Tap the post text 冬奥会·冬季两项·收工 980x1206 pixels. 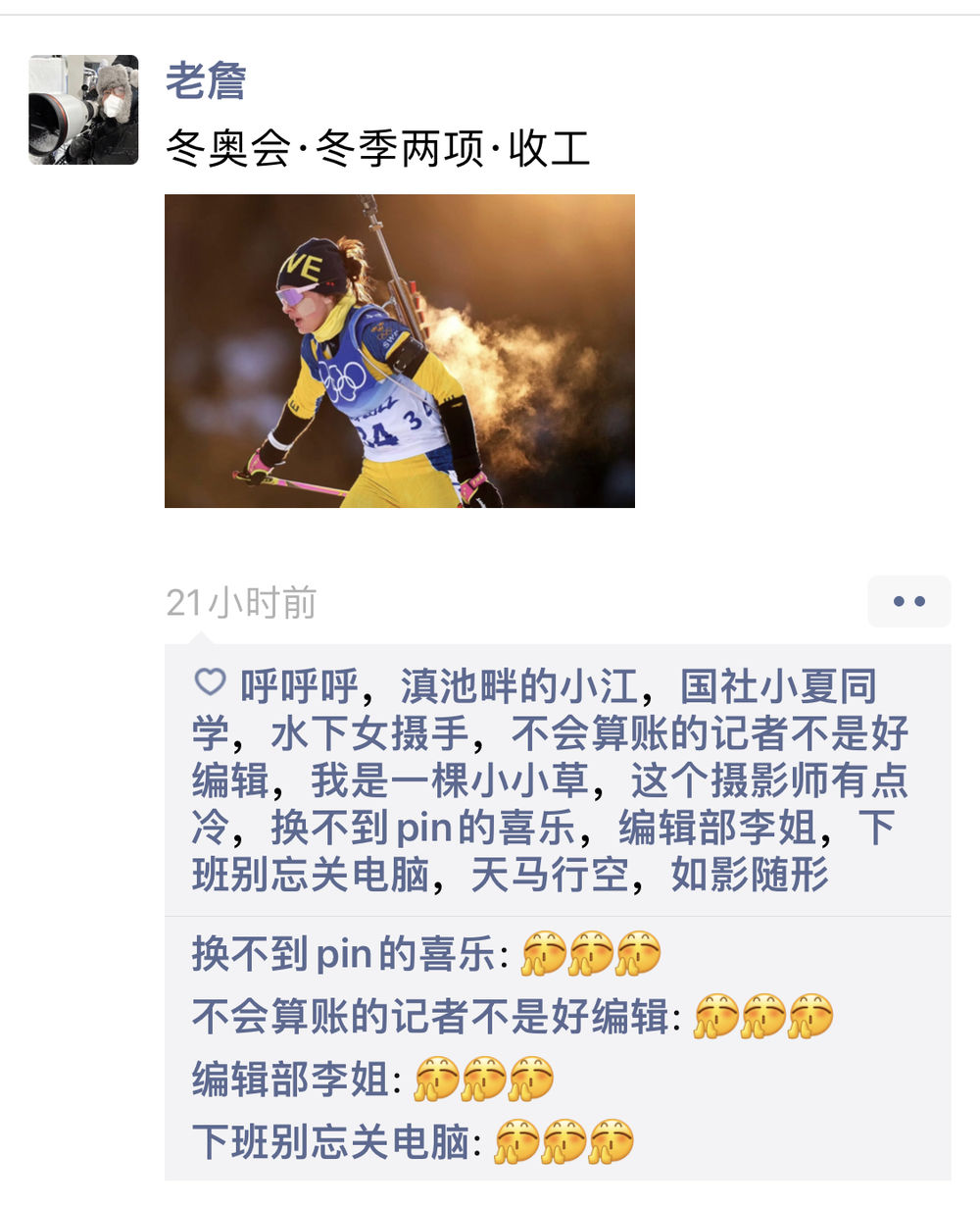[x=378, y=148]
